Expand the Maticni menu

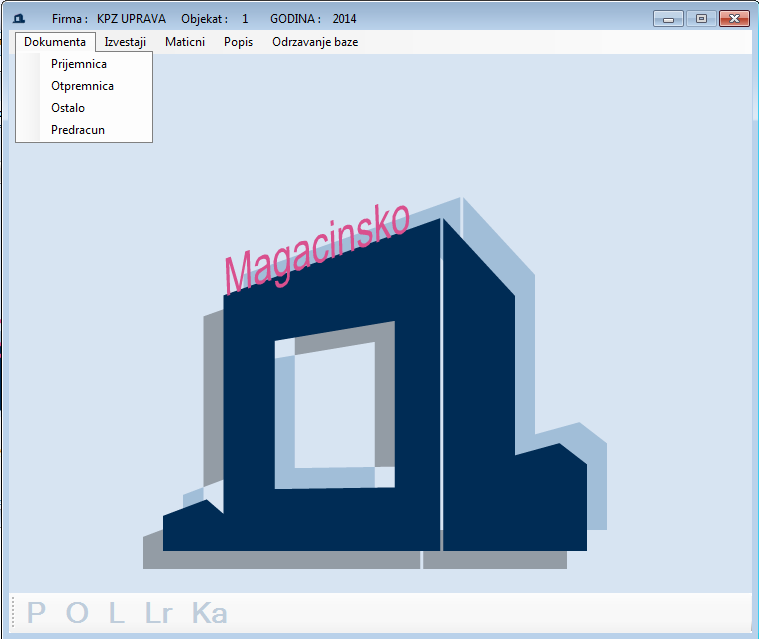click(185, 42)
